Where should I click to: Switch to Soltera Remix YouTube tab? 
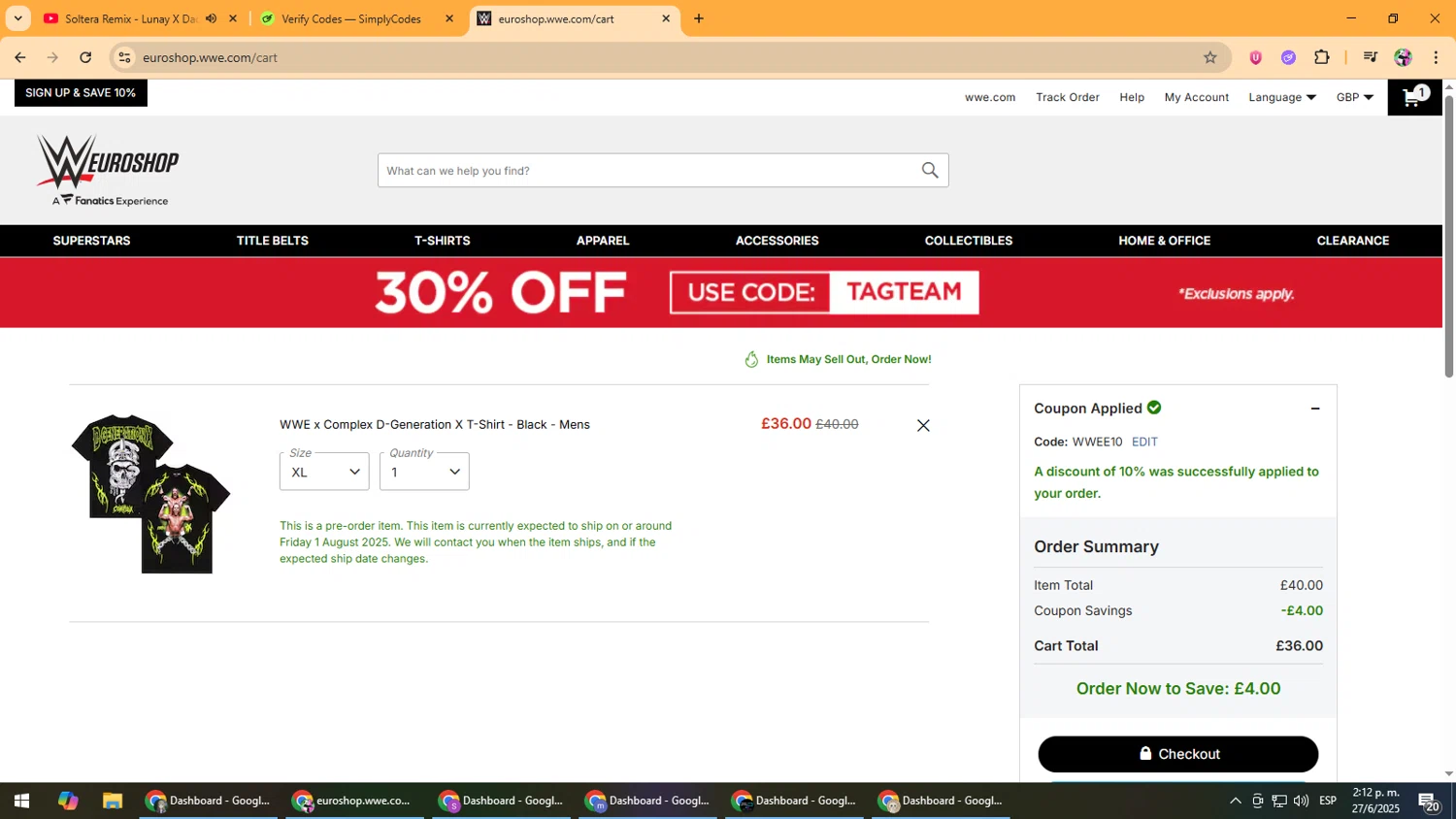131,18
